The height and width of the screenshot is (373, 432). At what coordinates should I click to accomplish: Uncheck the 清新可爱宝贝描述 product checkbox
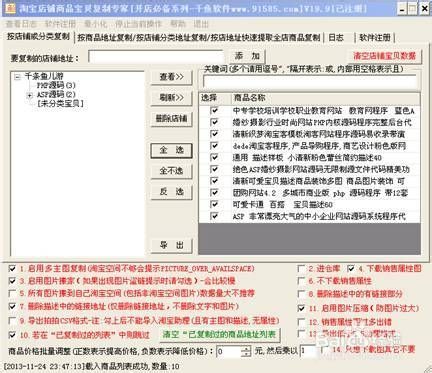(214, 181)
